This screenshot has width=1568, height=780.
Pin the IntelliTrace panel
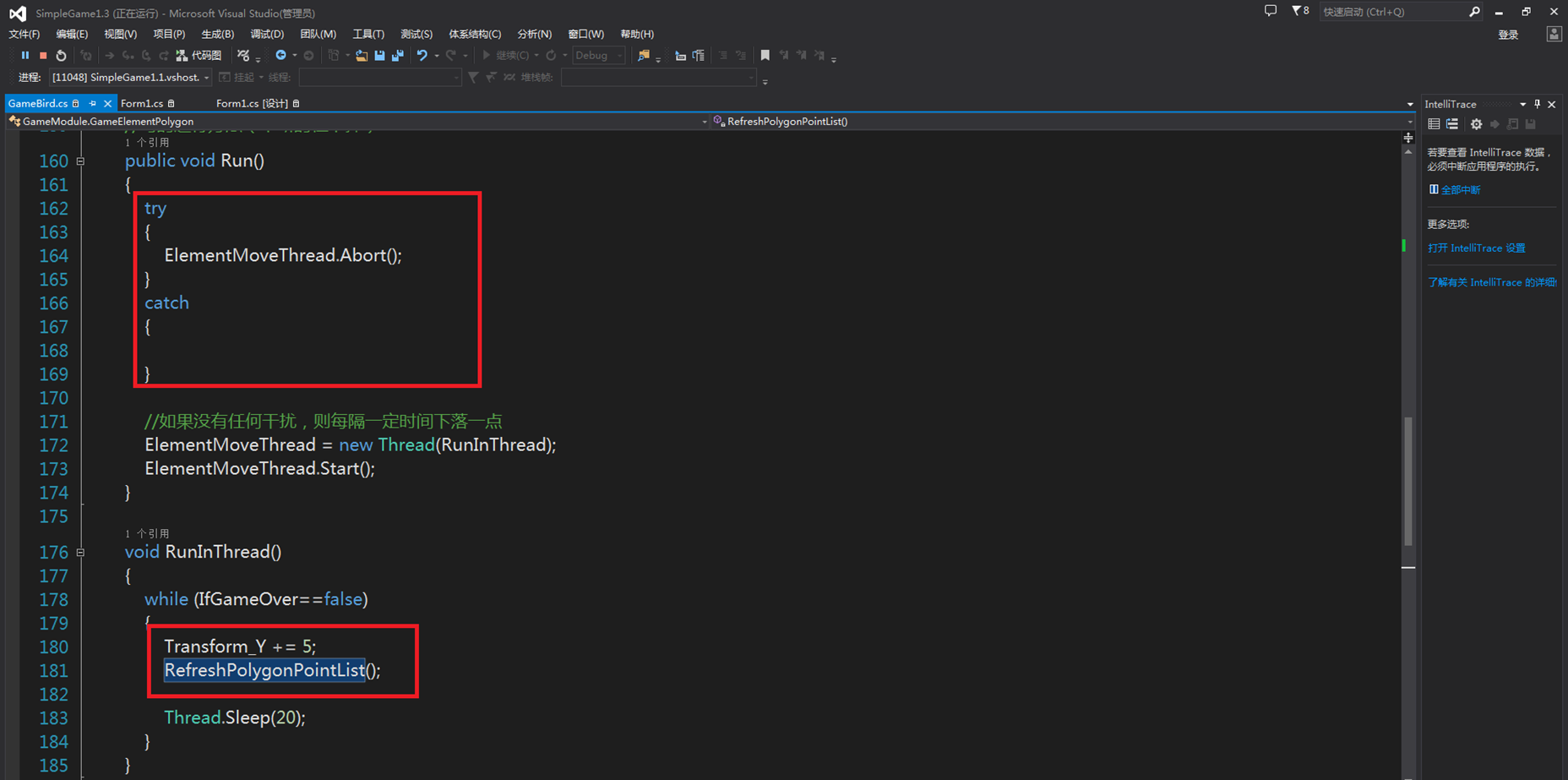click(x=1538, y=104)
